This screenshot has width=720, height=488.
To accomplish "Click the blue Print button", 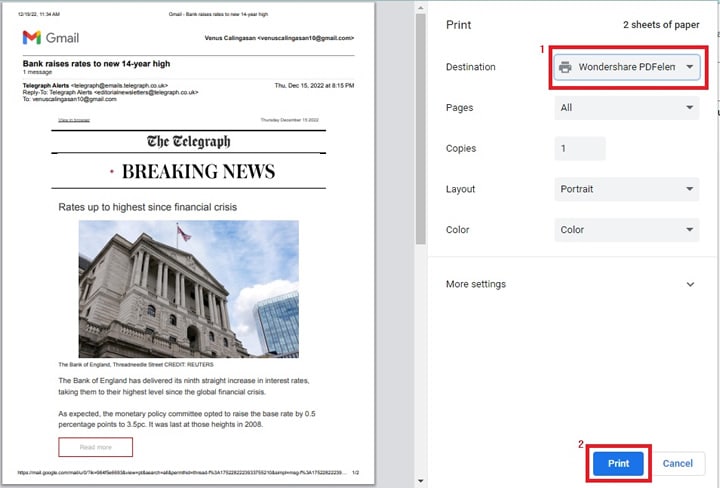I will point(618,464).
